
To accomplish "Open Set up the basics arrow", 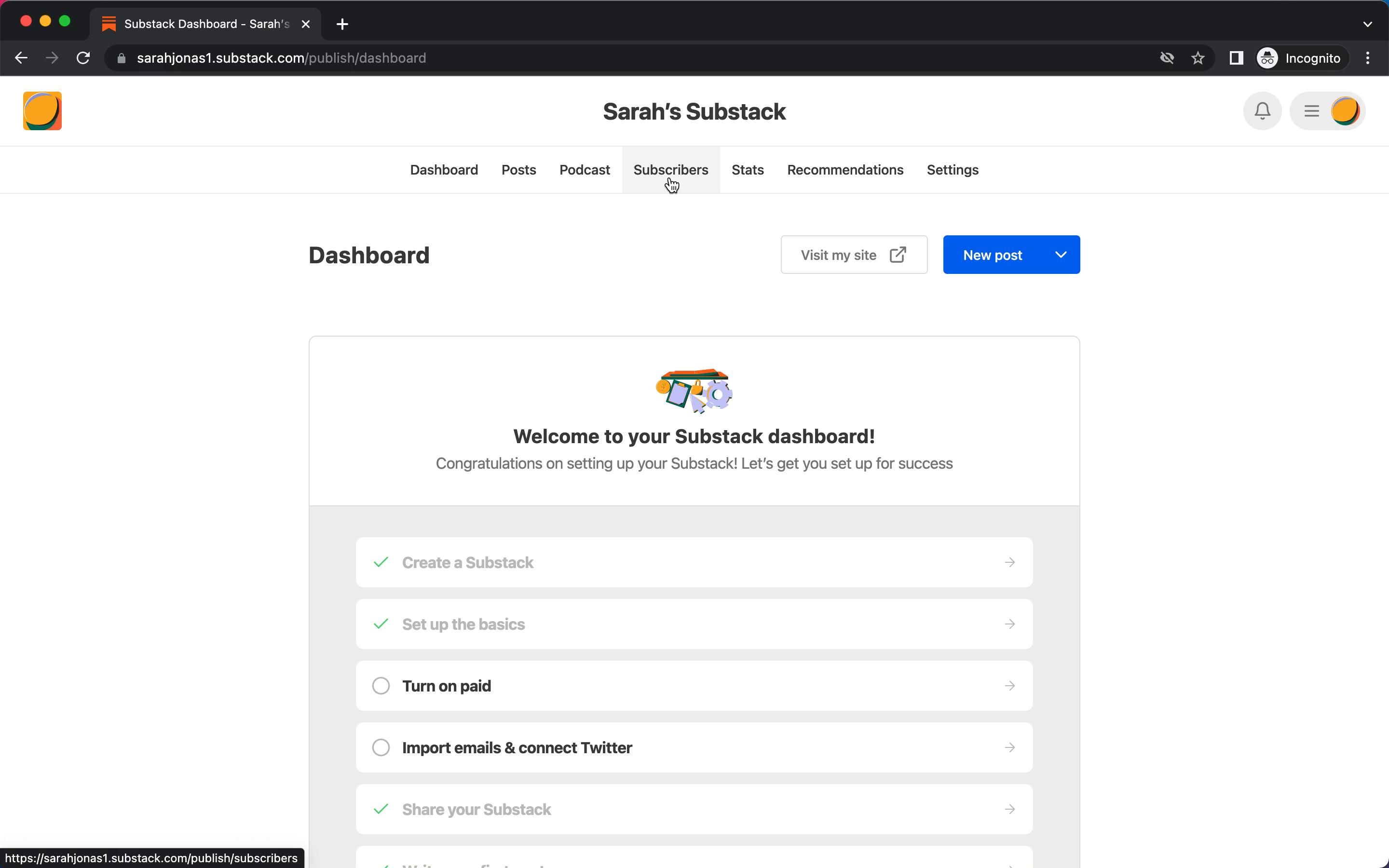I will point(1009,624).
